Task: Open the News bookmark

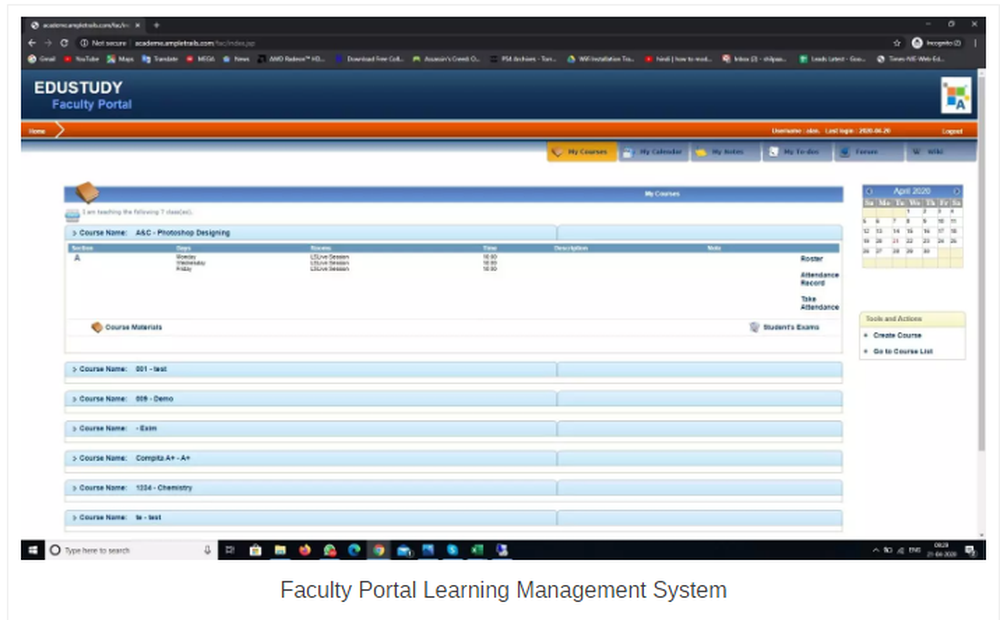Action: [x=236, y=59]
